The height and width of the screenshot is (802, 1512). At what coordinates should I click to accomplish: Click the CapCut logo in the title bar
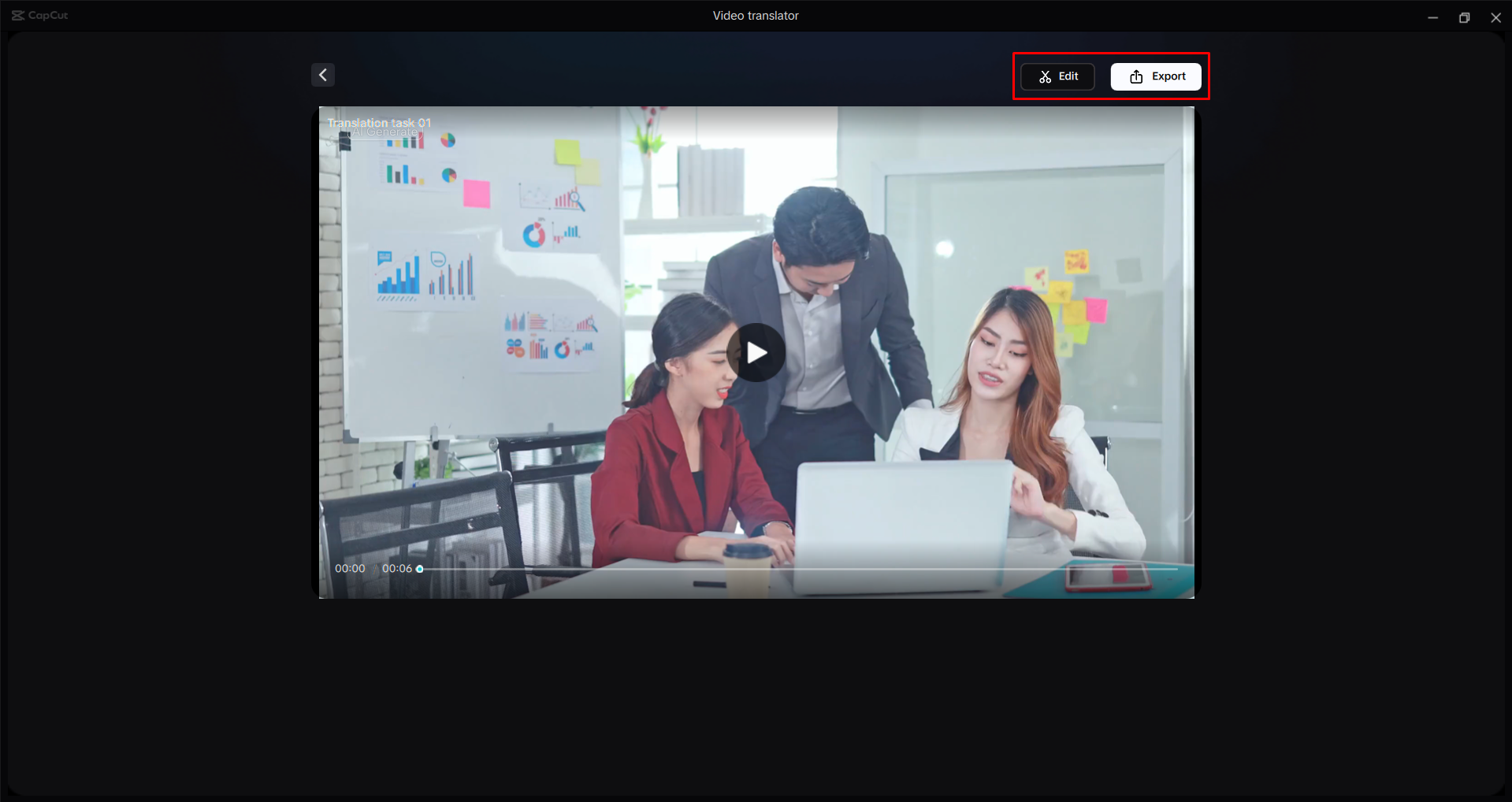pyautogui.click(x=38, y=15)
